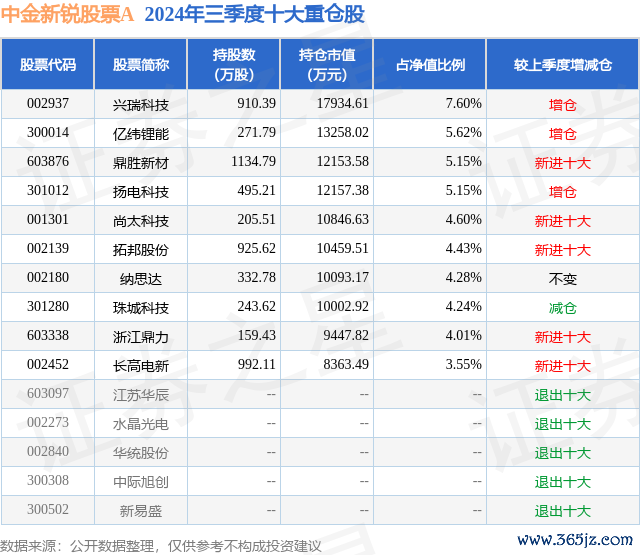This screenshot has height=555, width=640.
Task: Click the 股票代码 column header
Action: point(48,64)
